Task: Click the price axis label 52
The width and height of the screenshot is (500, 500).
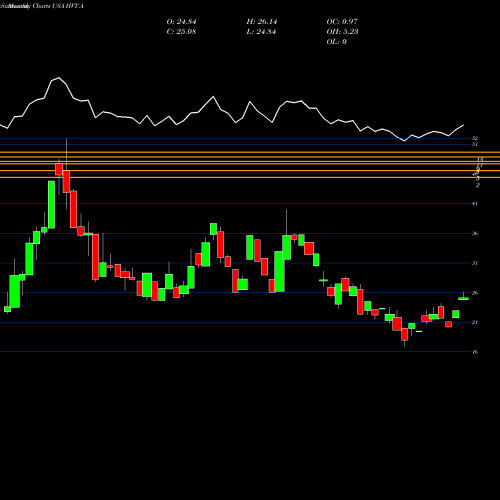Action: coord(475,138)
